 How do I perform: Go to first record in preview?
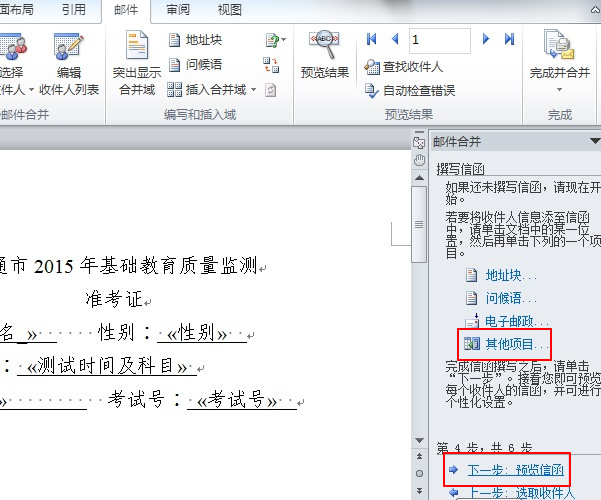point(372,40)
